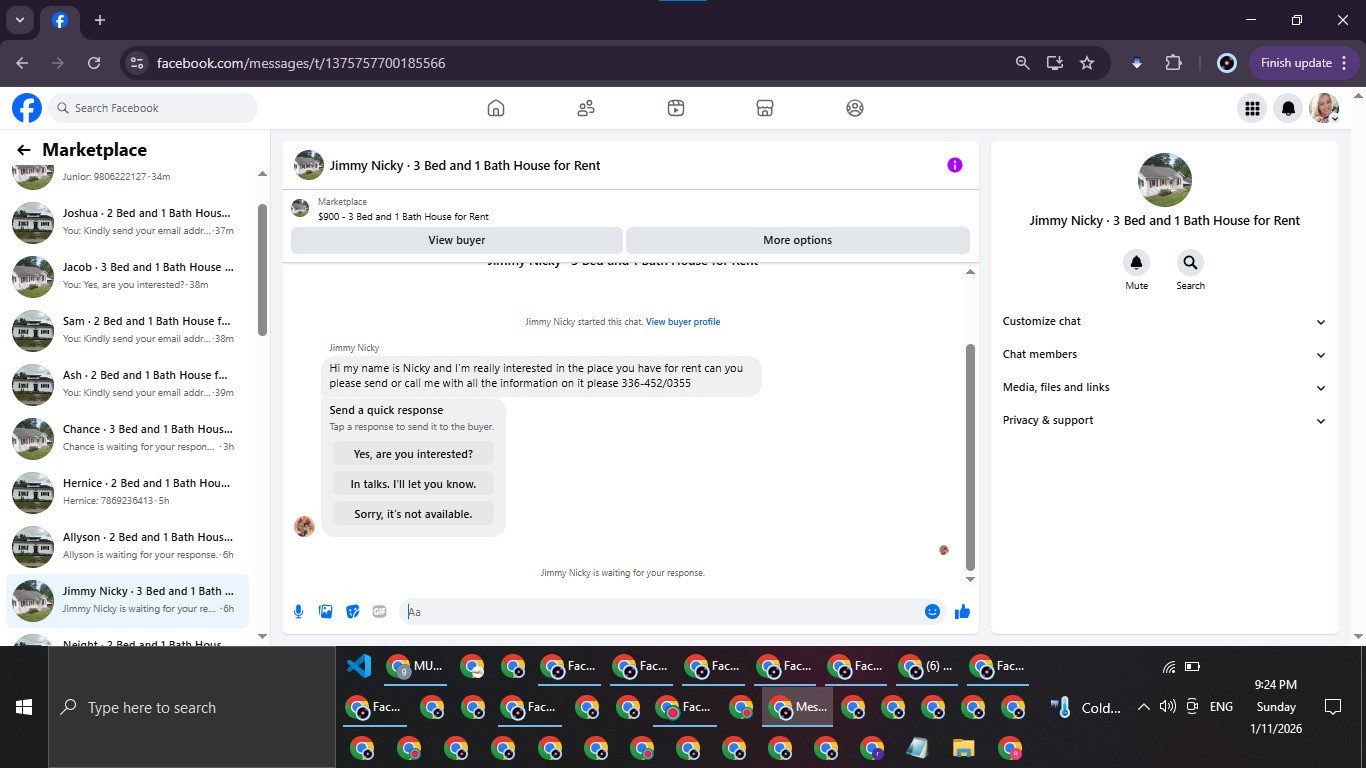The width and height of the screenshot is (1366, 768).
Task: Send 'In talks. I'll let you know.' response
Action: (x=413, y=484)
